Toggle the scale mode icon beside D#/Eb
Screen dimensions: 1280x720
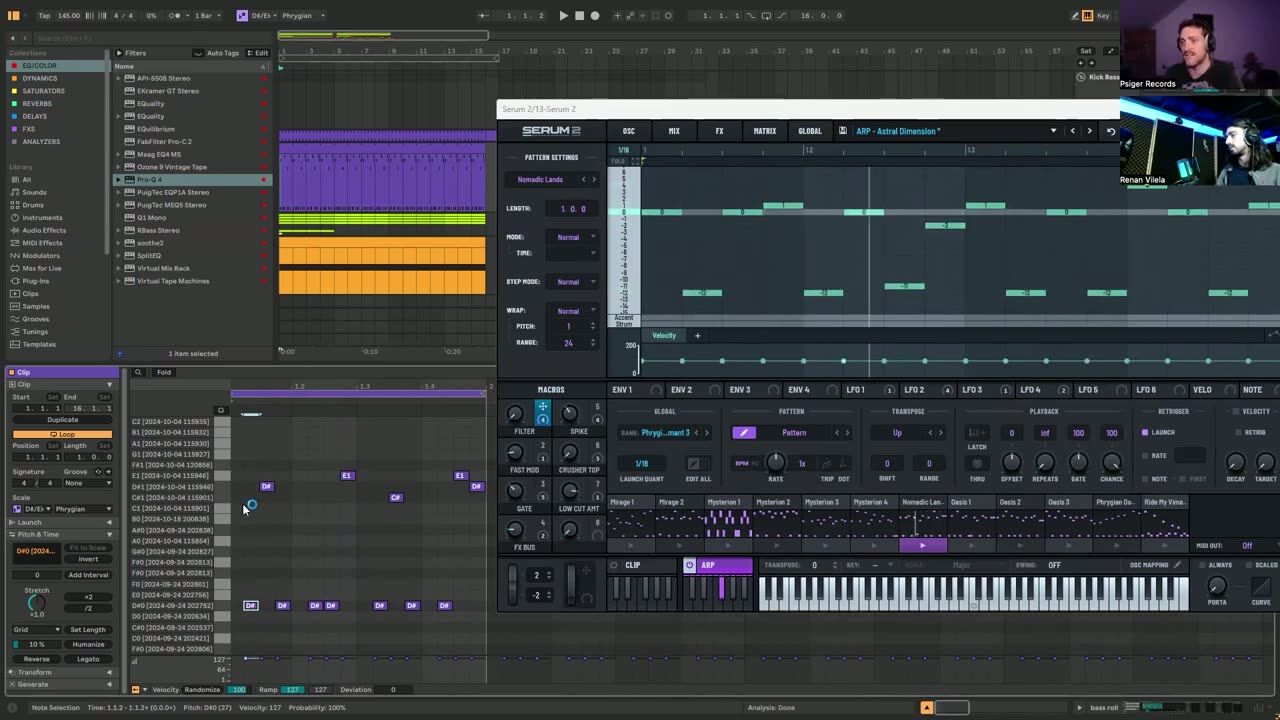point(242,15)
